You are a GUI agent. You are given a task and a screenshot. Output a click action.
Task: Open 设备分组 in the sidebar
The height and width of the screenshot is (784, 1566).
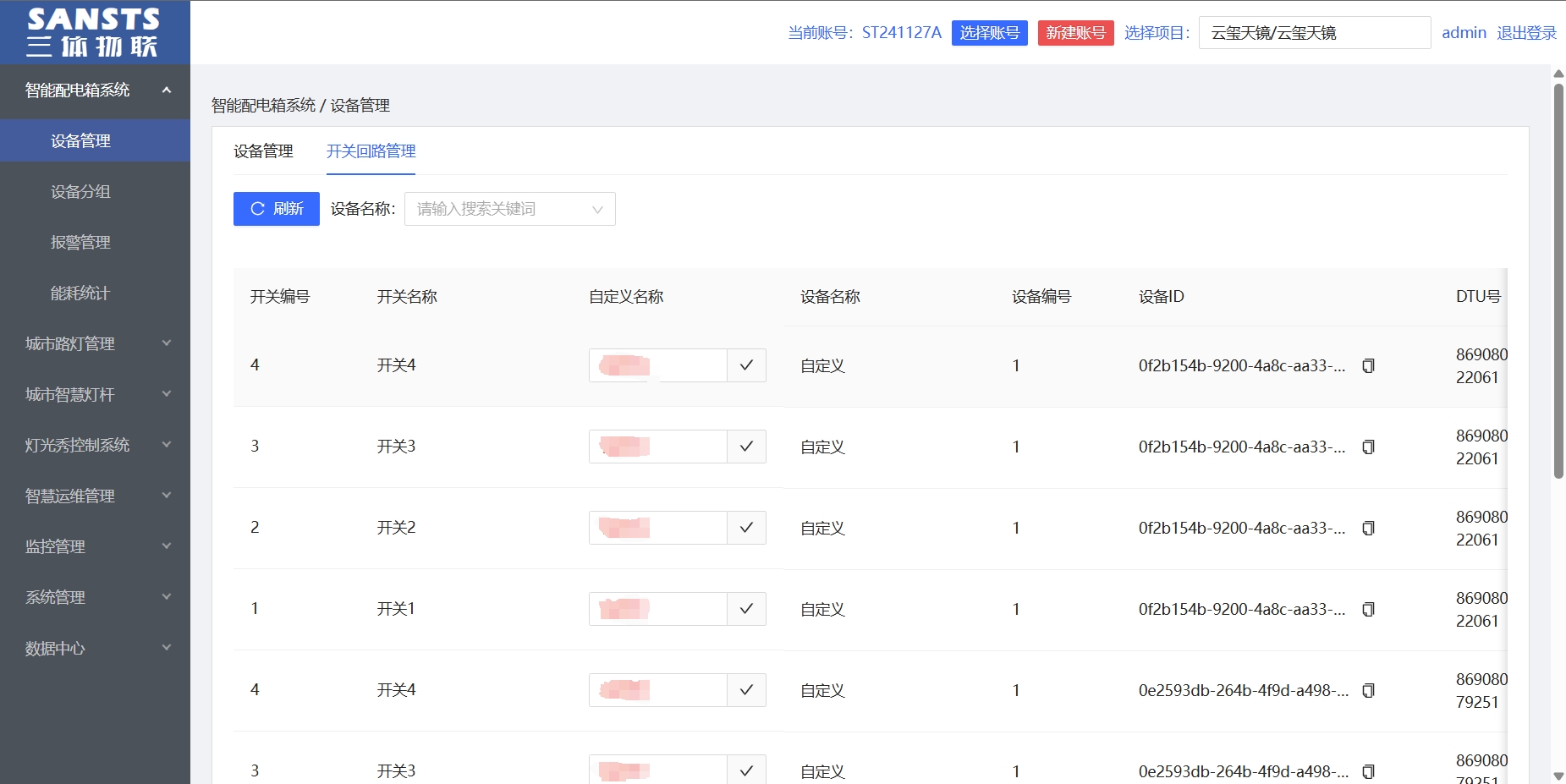(95, 191)
